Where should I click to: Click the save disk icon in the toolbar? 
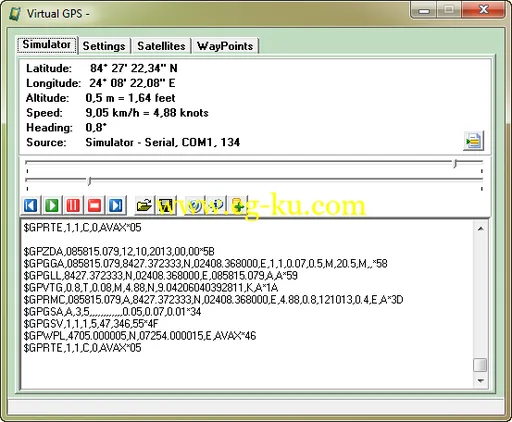click(166, 205)
